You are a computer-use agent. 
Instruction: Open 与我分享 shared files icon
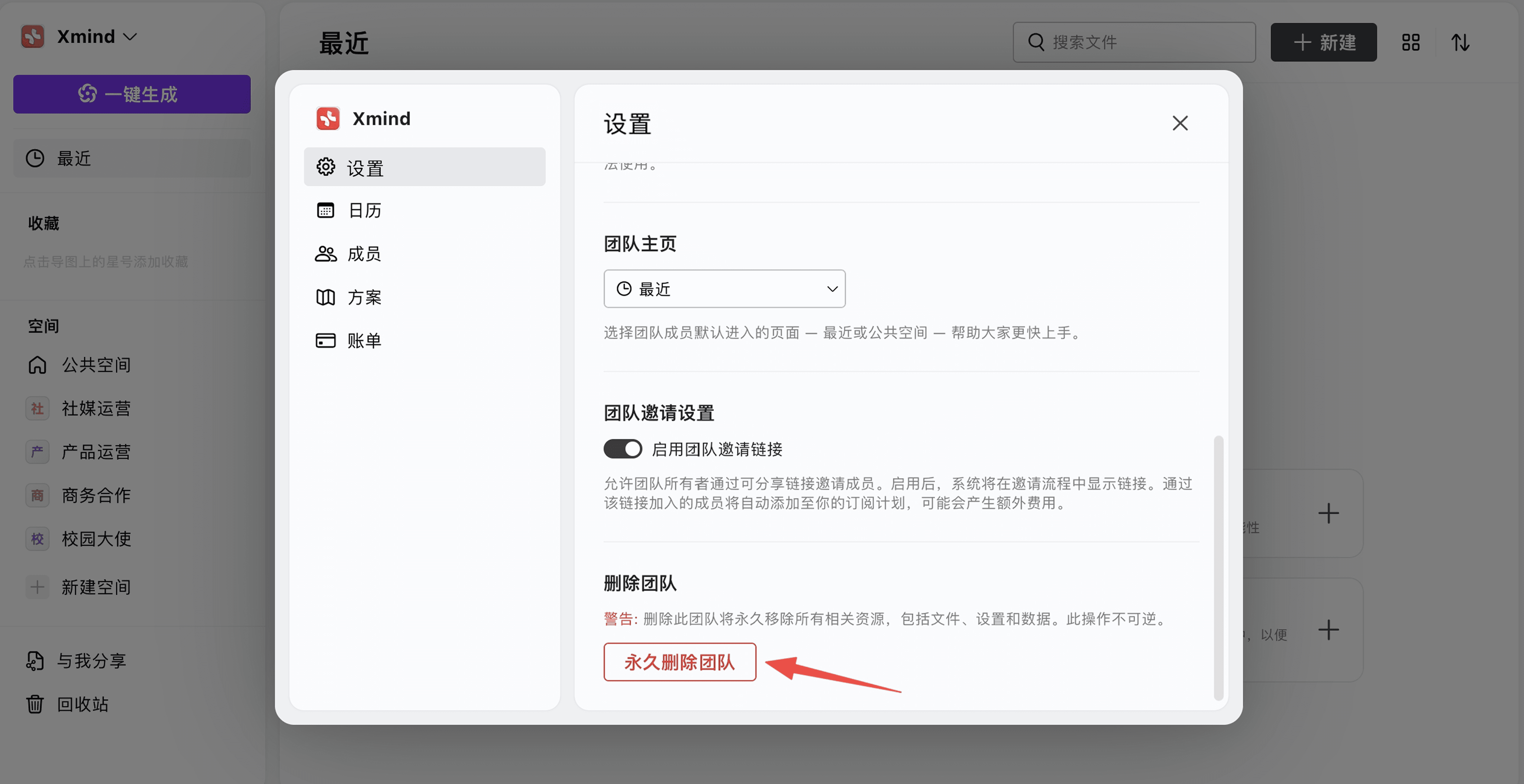click(x=35, y=660)
